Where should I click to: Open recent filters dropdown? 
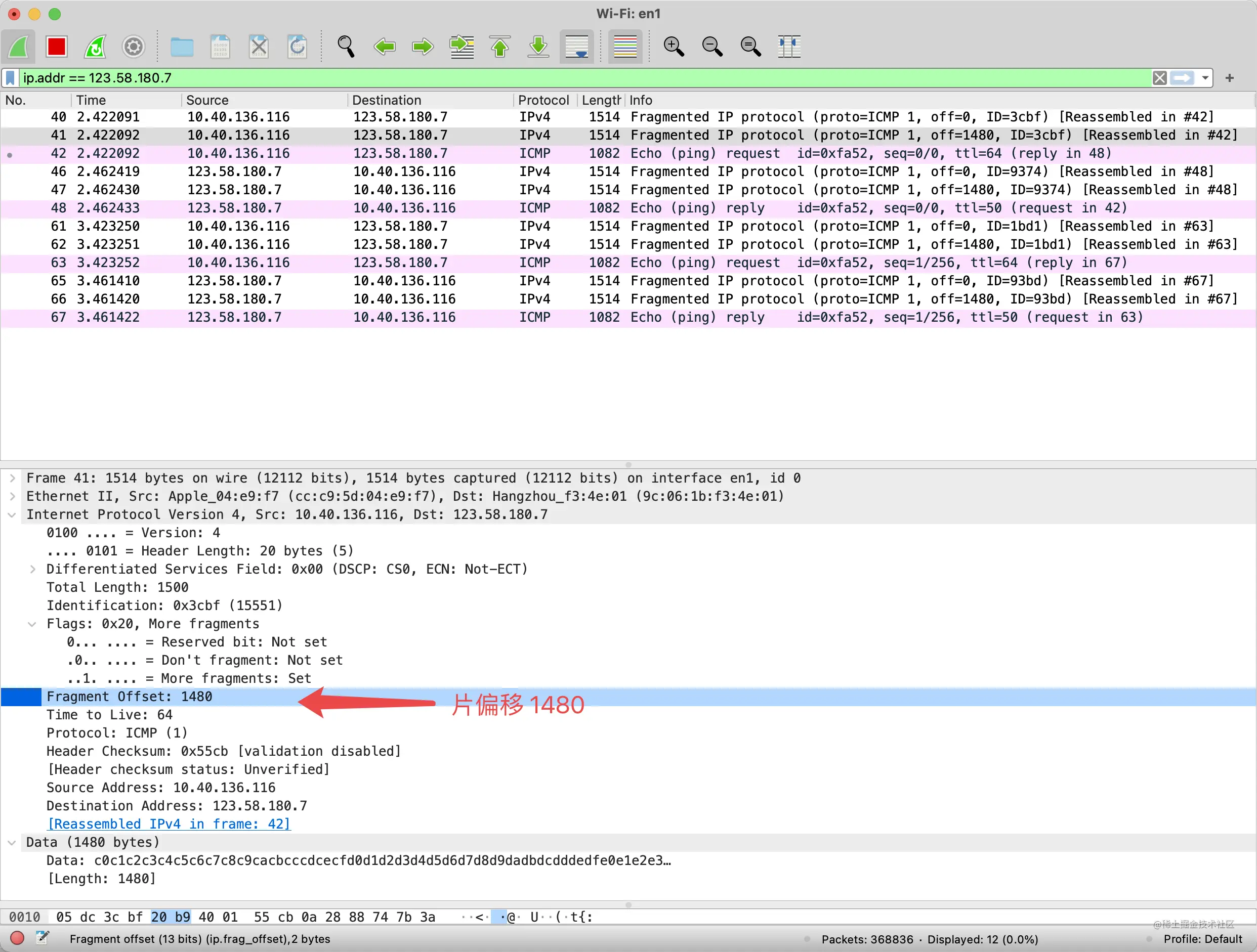click(1205, 78)
